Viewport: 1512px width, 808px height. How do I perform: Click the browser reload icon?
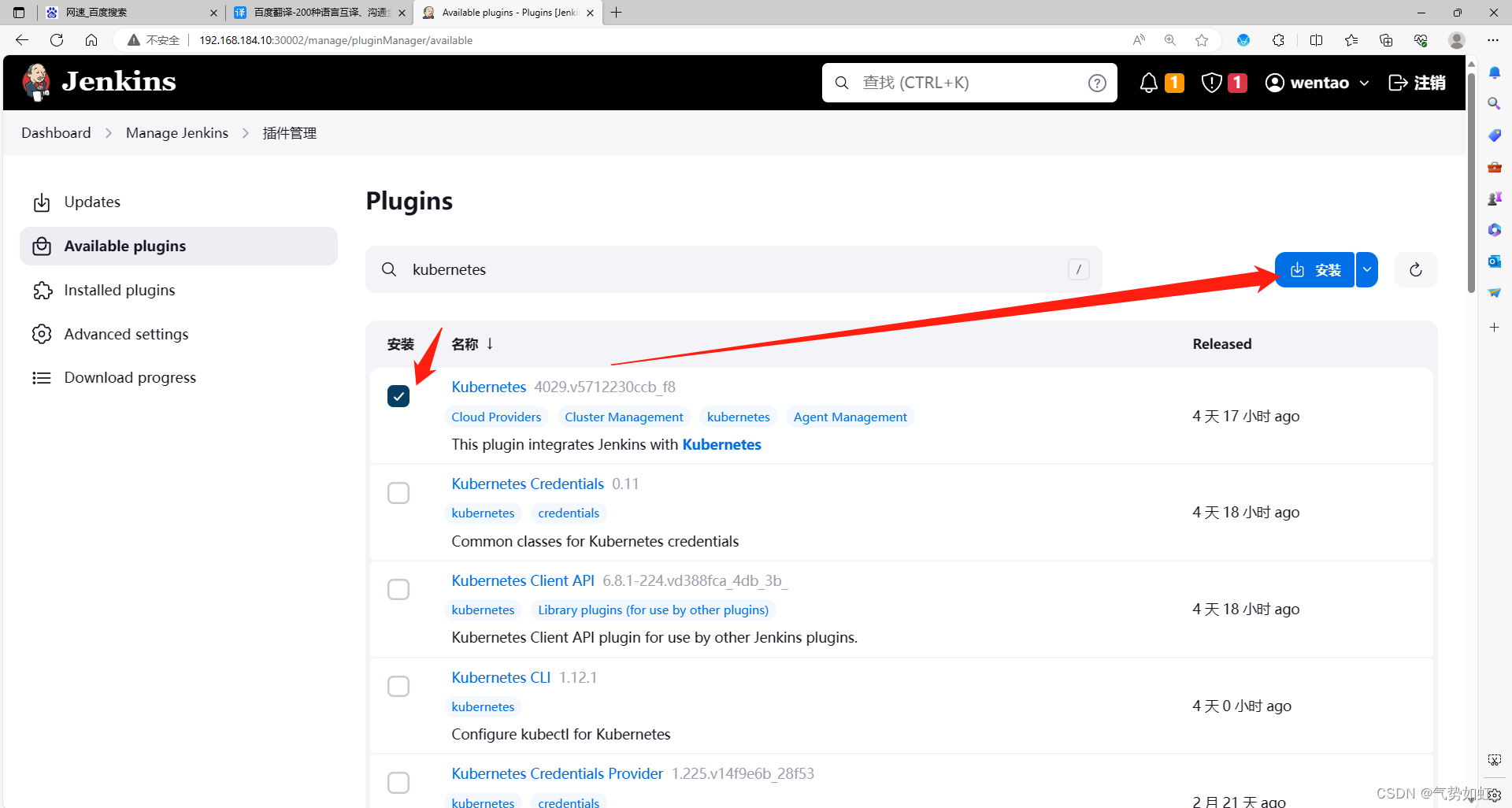[x=57, y=40]
